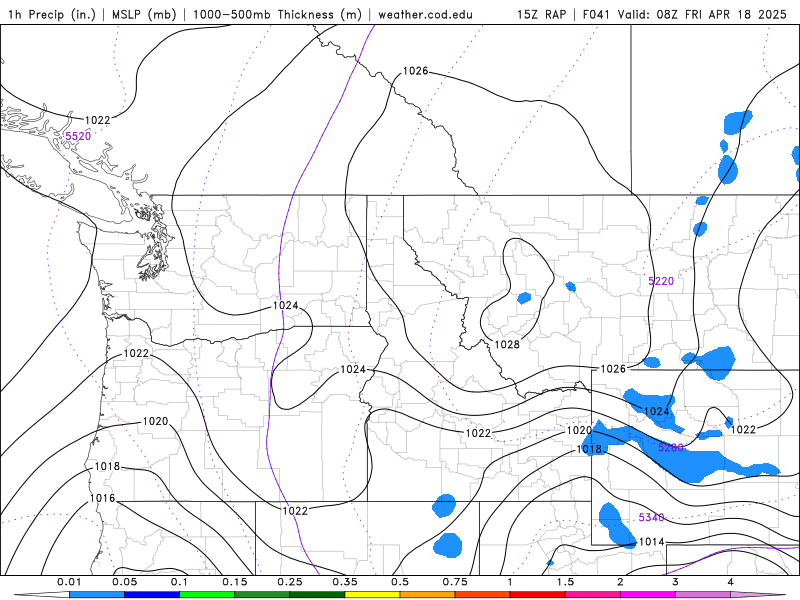Image resolution: width=800 pixels, height=600 pixels.
Task: Click the violet right arrow end of the color bar
Action: click(758, 594)
